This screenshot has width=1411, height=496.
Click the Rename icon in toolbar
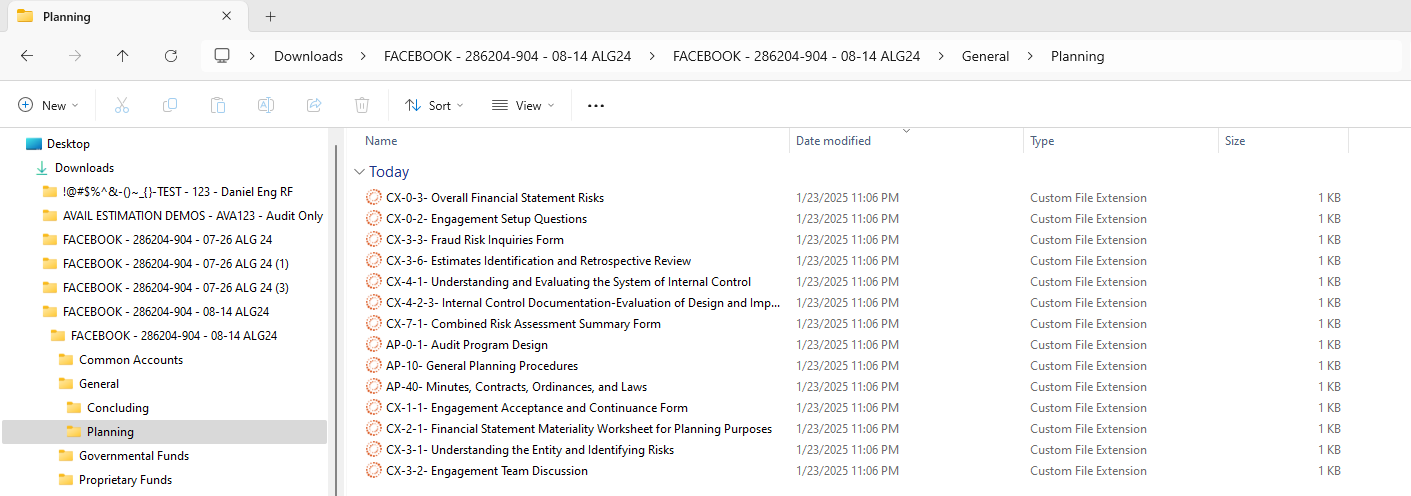[266, 105]
